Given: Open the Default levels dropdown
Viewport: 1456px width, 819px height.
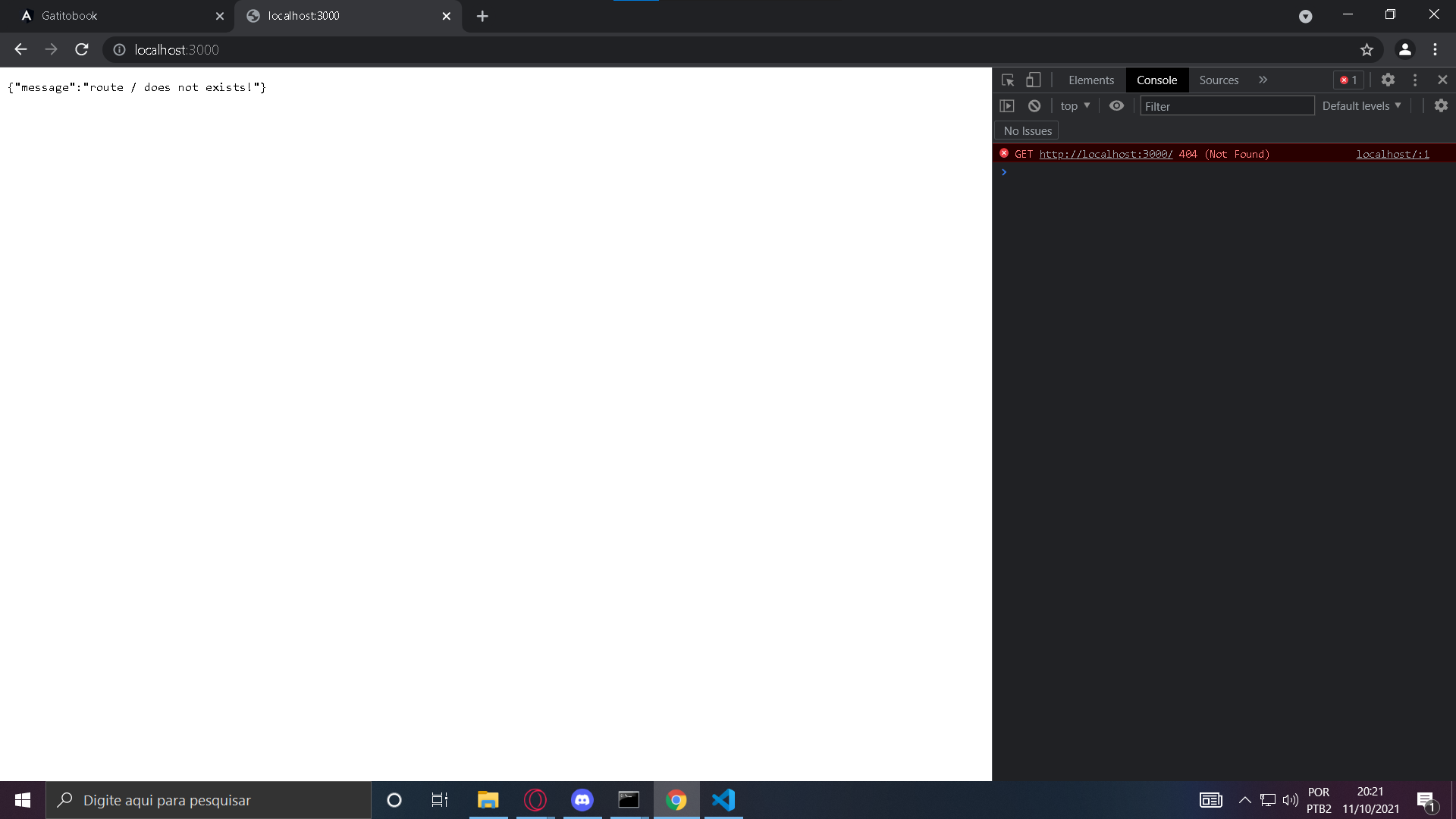Looking at the screenshot, I should (x=1361, y=105).
